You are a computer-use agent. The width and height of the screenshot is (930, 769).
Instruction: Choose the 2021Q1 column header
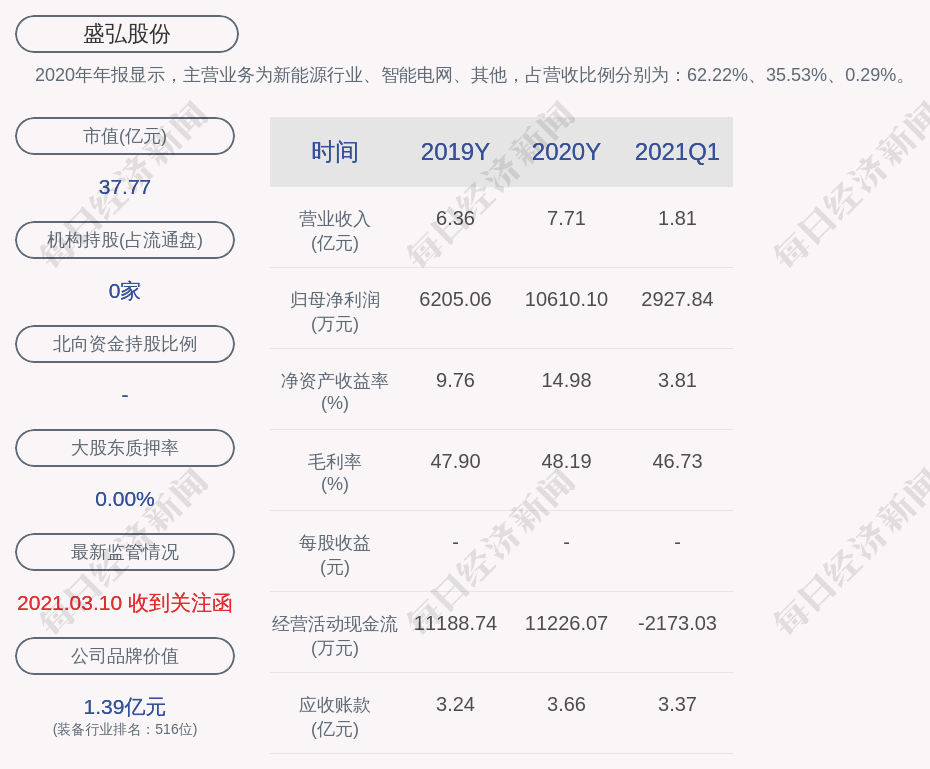(677, 152)
